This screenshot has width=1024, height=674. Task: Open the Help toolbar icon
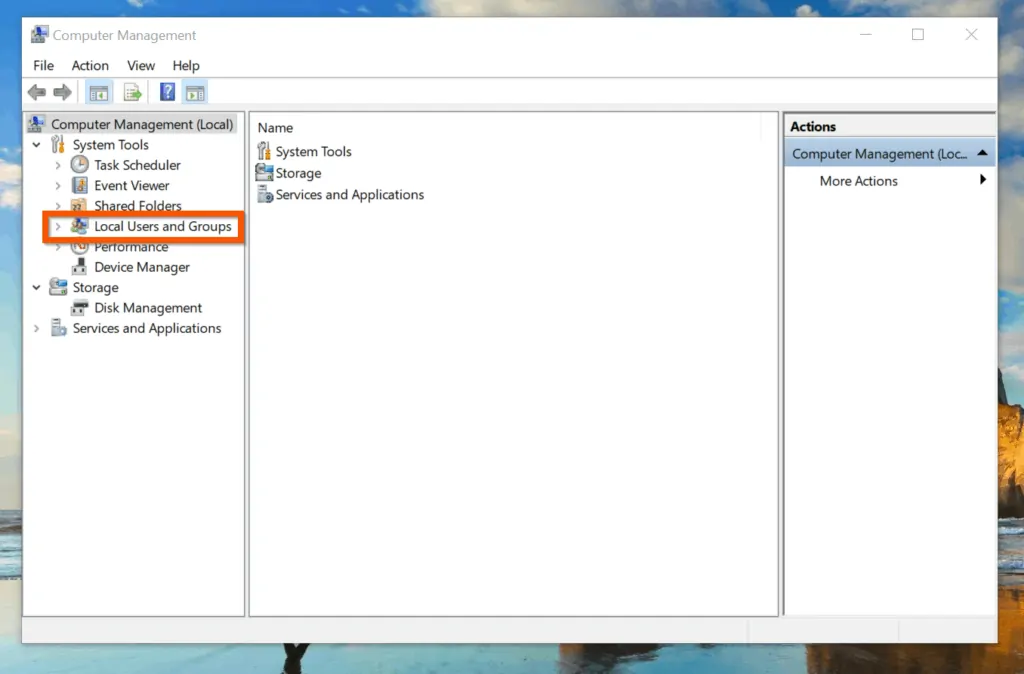click(167, 92)
